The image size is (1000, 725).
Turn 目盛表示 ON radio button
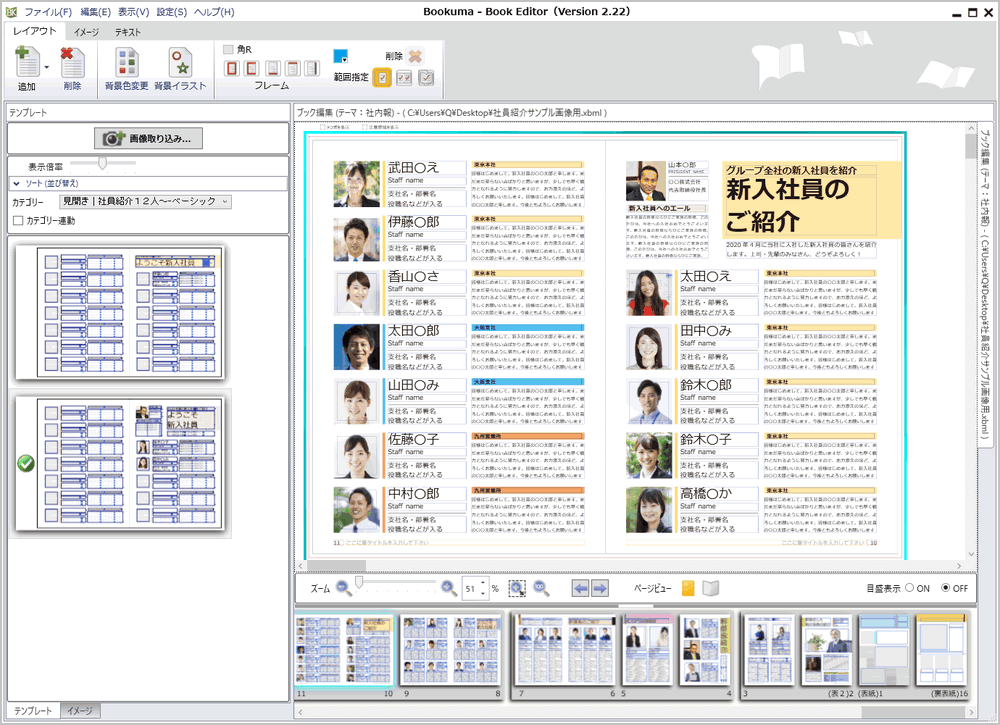[909, 588]
